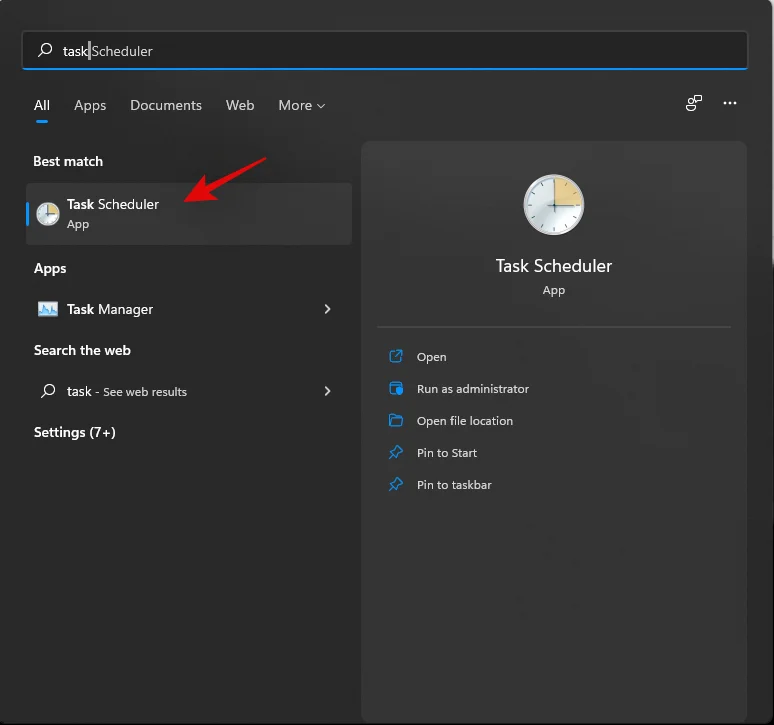Switch to the All tab
The width and height of the screenshot is (774, 725).
(42, 105)
